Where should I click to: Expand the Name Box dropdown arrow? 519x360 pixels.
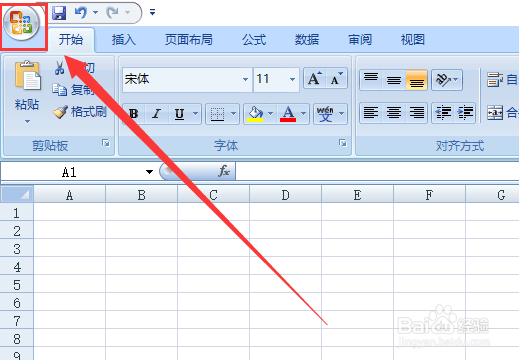click(x=149, y=172)
